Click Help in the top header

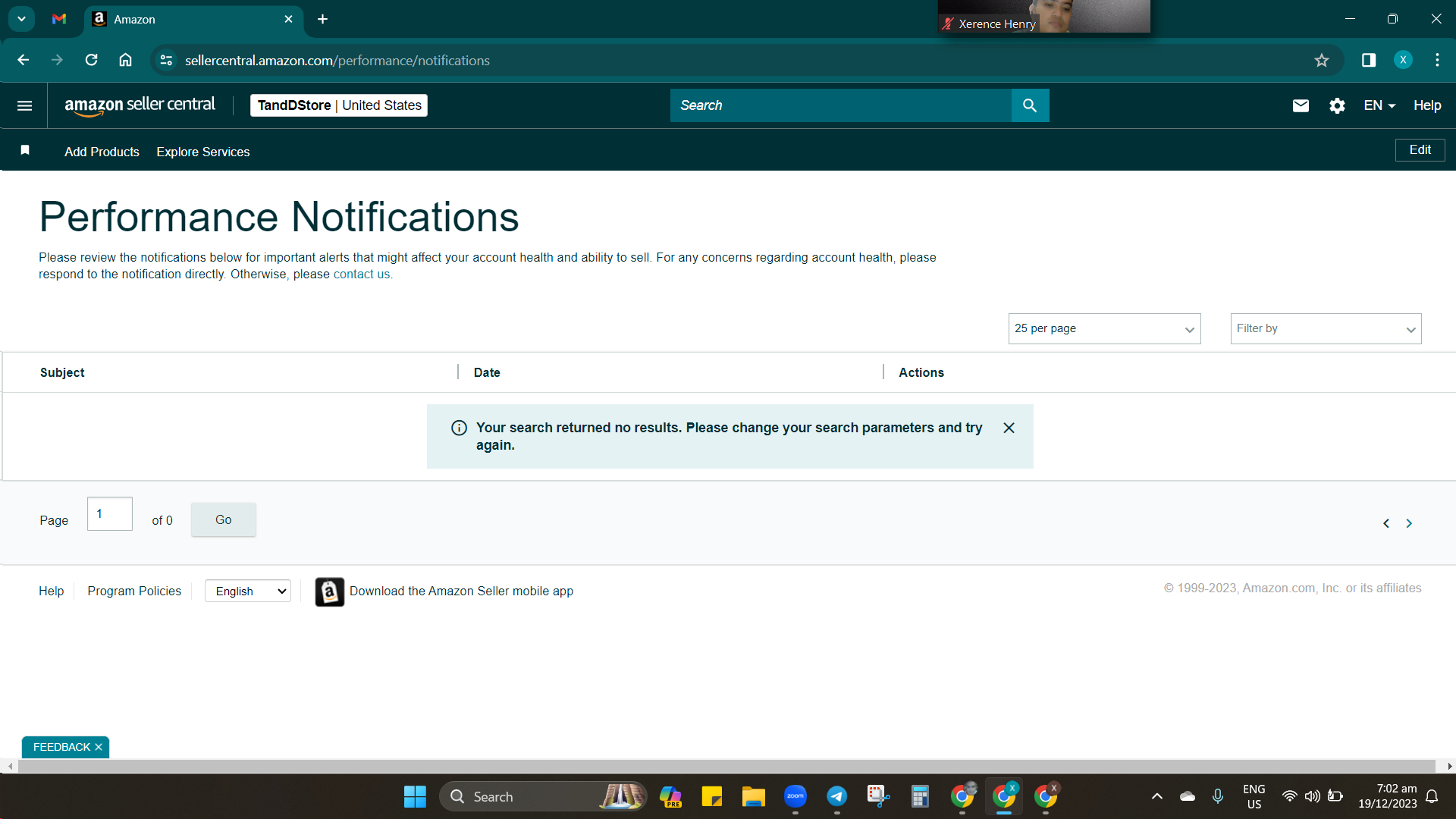(1427, 105)
